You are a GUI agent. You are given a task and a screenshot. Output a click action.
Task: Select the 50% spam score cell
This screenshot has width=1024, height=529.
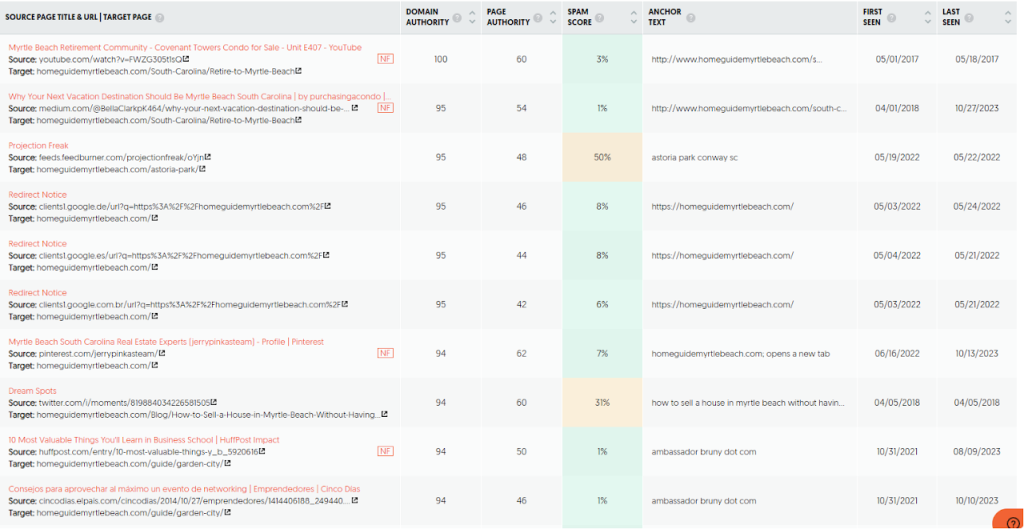[x=602, y=157]
